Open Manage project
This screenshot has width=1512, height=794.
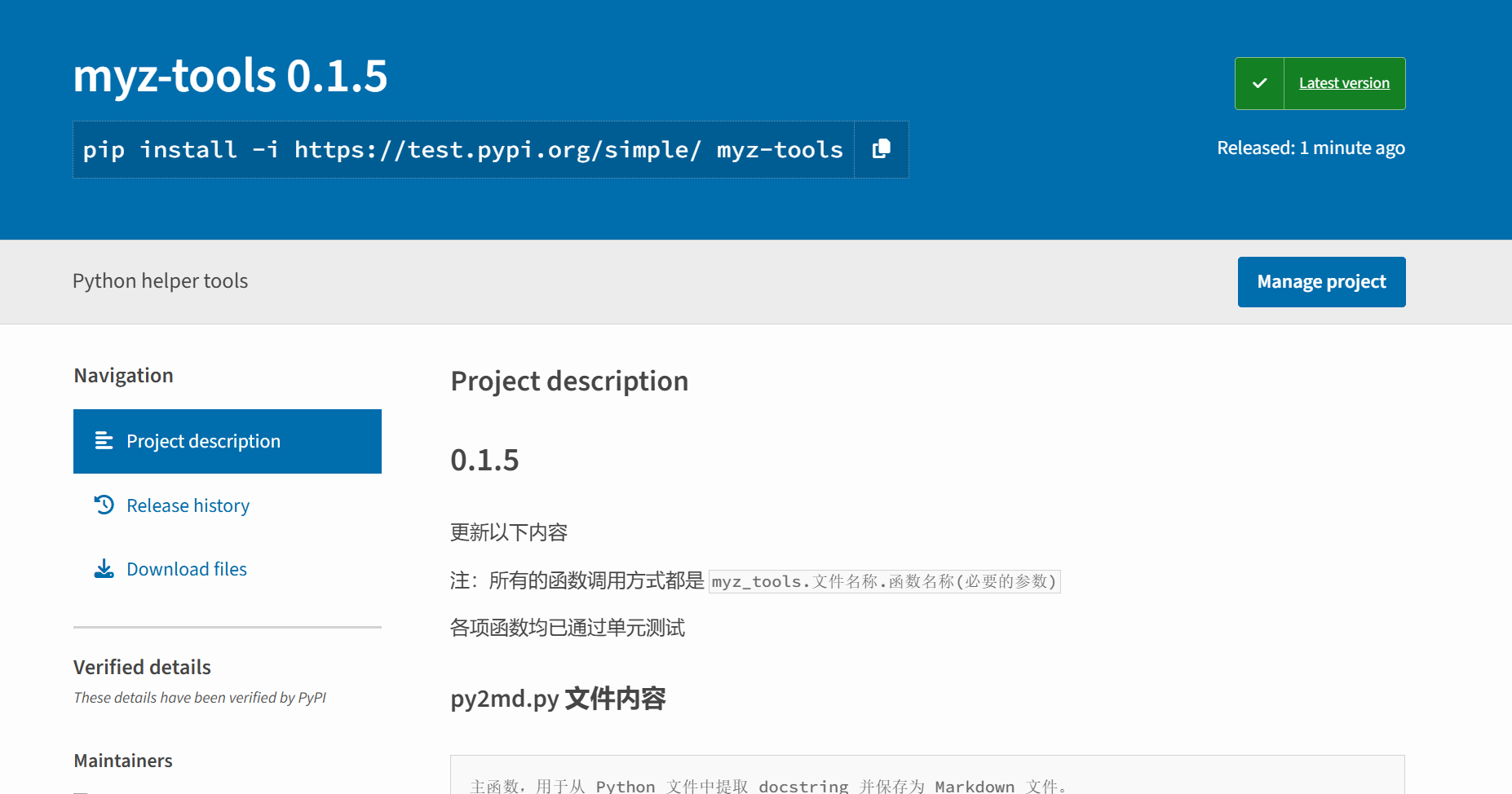[1321, 282]
